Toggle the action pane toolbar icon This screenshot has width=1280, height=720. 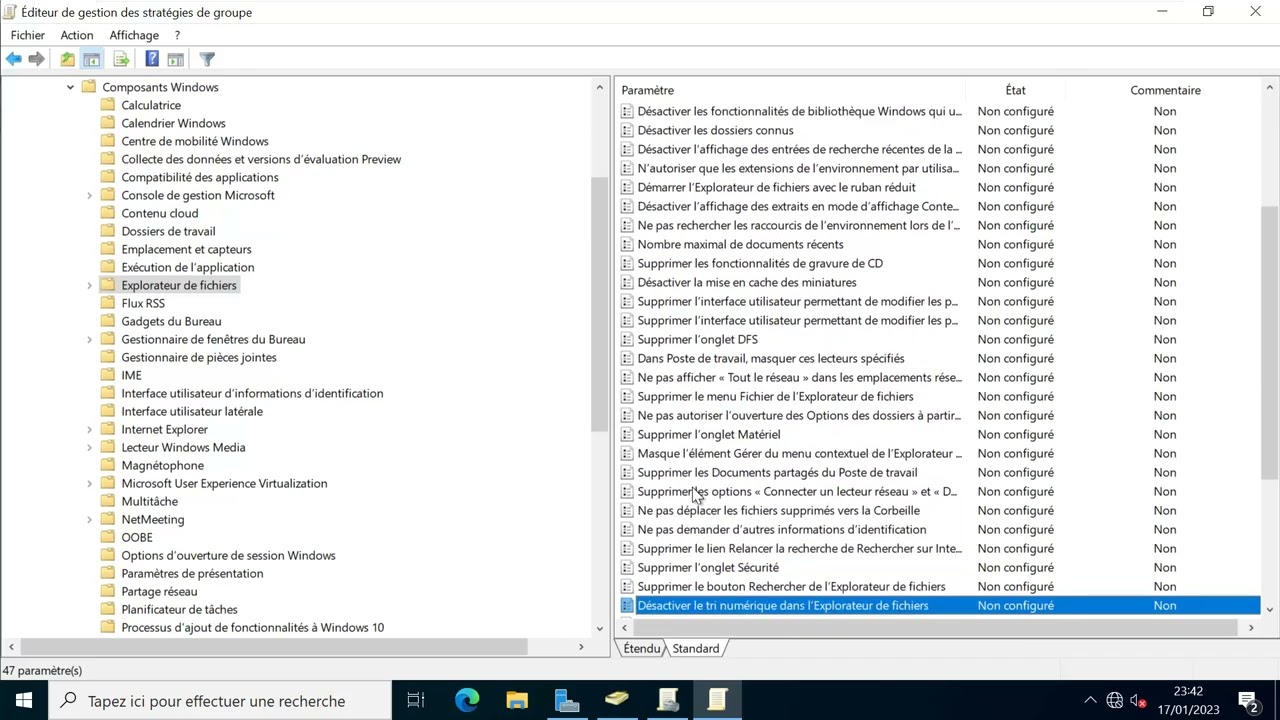175,59
